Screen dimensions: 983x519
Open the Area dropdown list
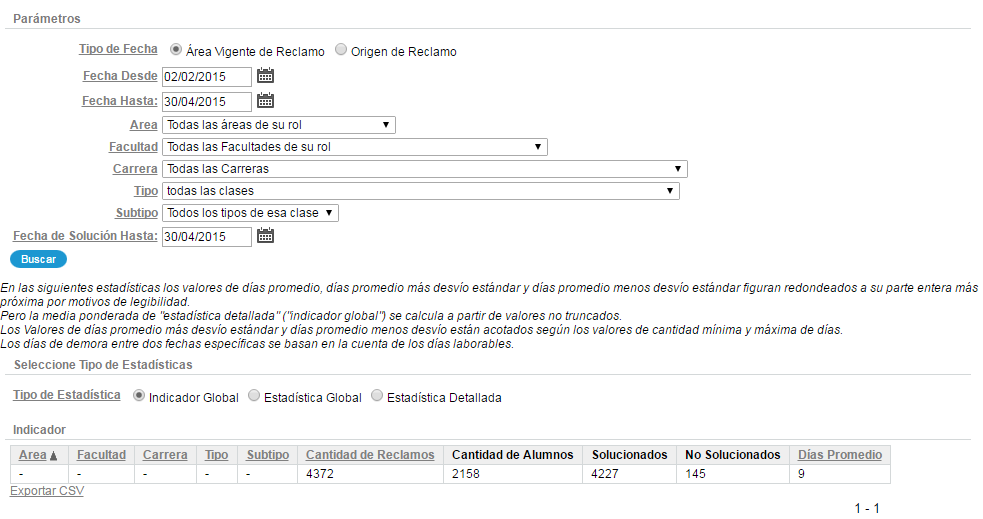tap(278, 125)
